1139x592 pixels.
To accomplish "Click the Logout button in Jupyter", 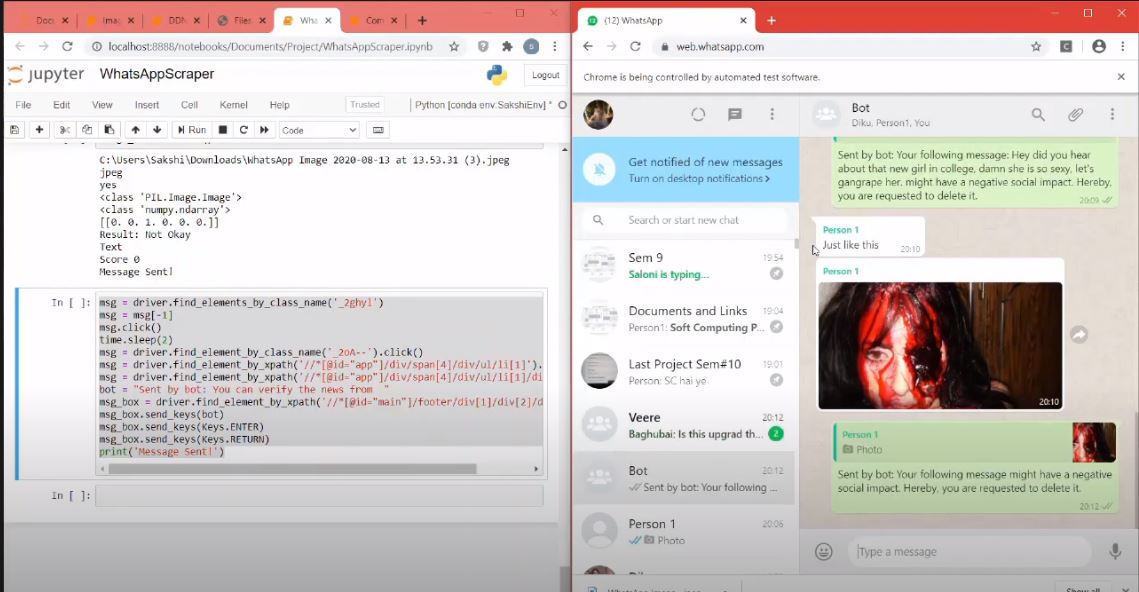I will (546, 75).
